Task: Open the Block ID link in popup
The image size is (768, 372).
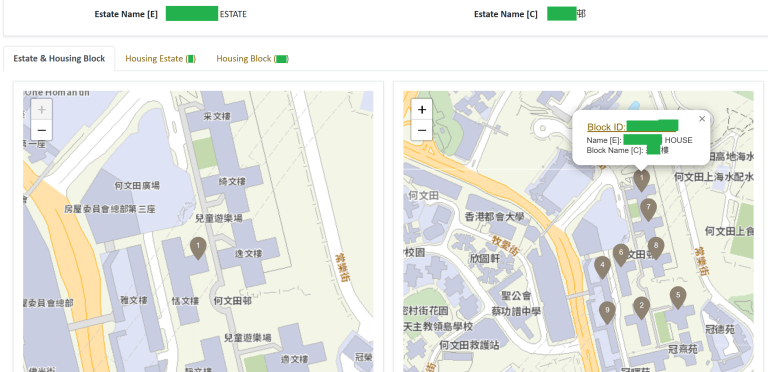Action: (632, 127)
